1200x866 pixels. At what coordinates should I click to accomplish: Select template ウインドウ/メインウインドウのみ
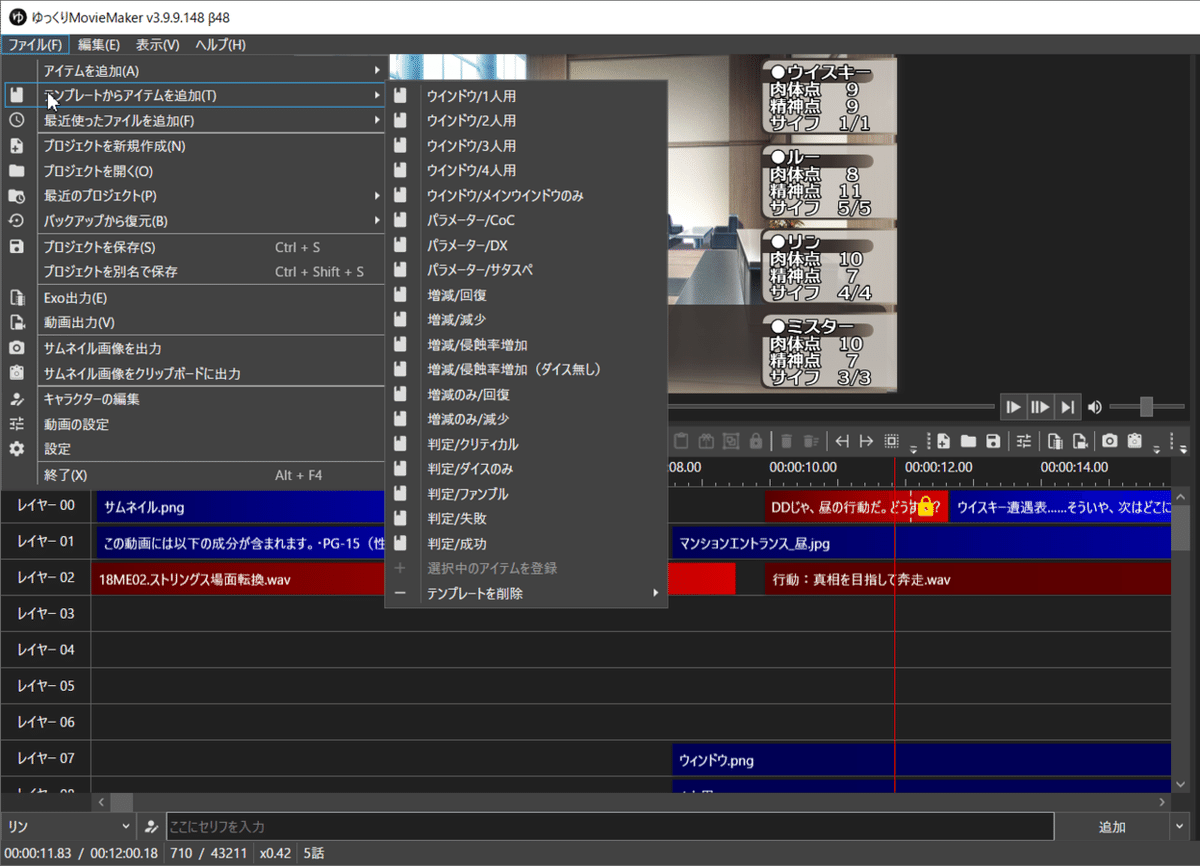(x=526, y=195)
